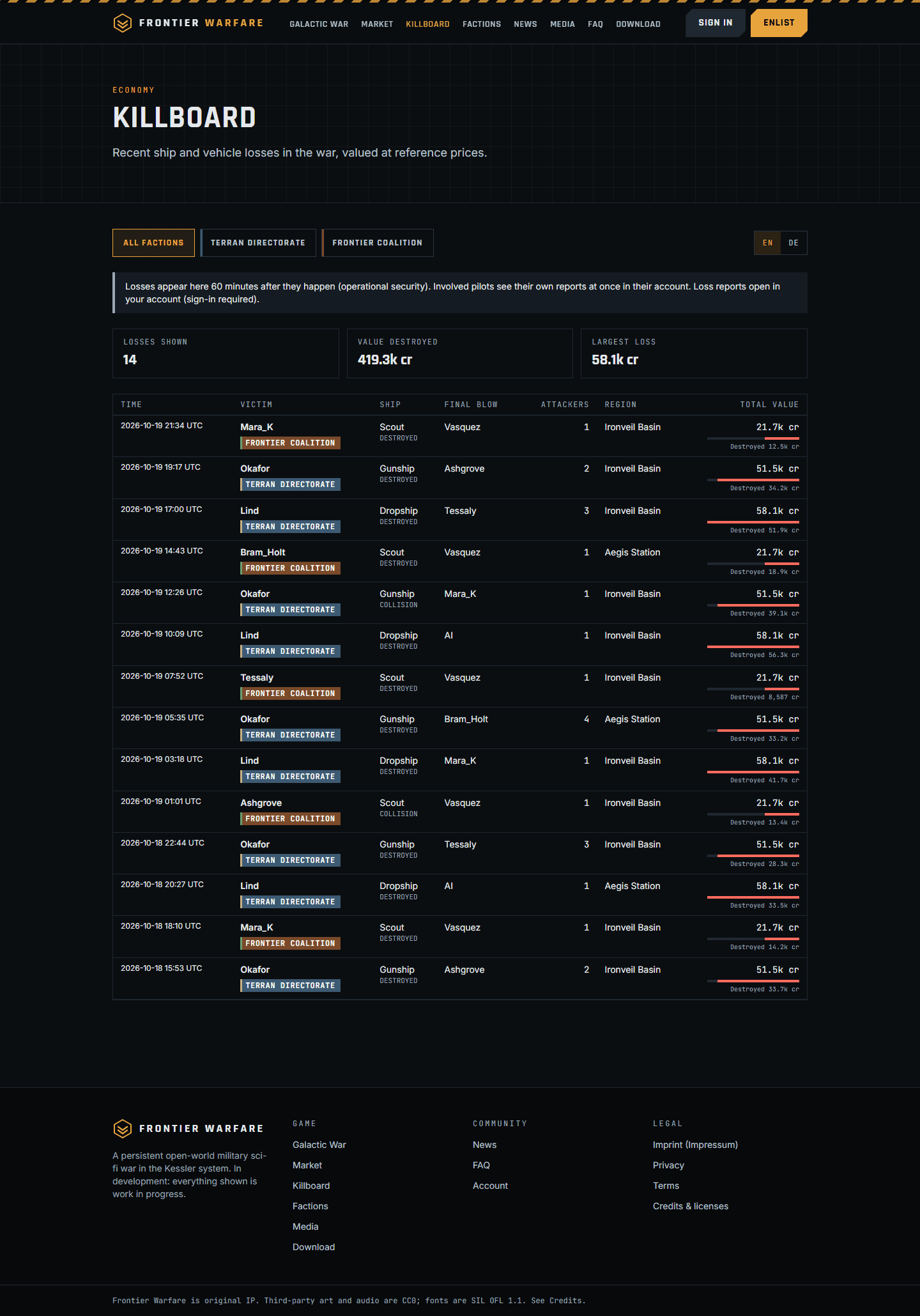Filter by Frontier Coalition tab
This screenshot has width=920, height=1316.
[x=378, y=243]
